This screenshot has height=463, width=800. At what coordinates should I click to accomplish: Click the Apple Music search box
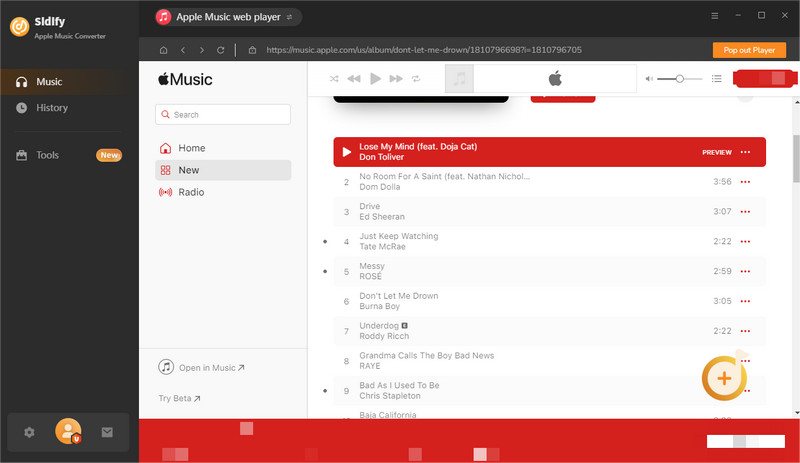click(x=223, y=114)
